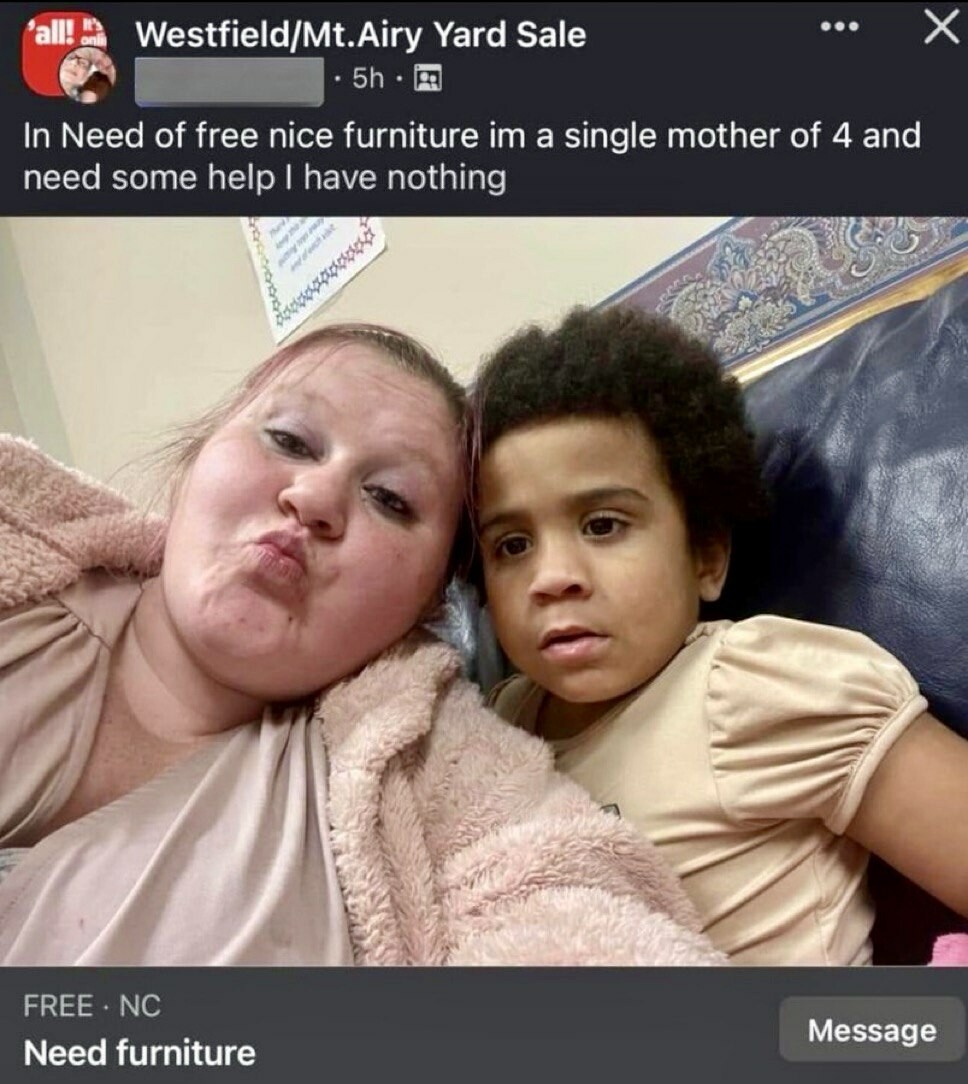The width and height of the screenshot is (968, 1084).
Task: Click the Message button
Action: pos(873,1030)
